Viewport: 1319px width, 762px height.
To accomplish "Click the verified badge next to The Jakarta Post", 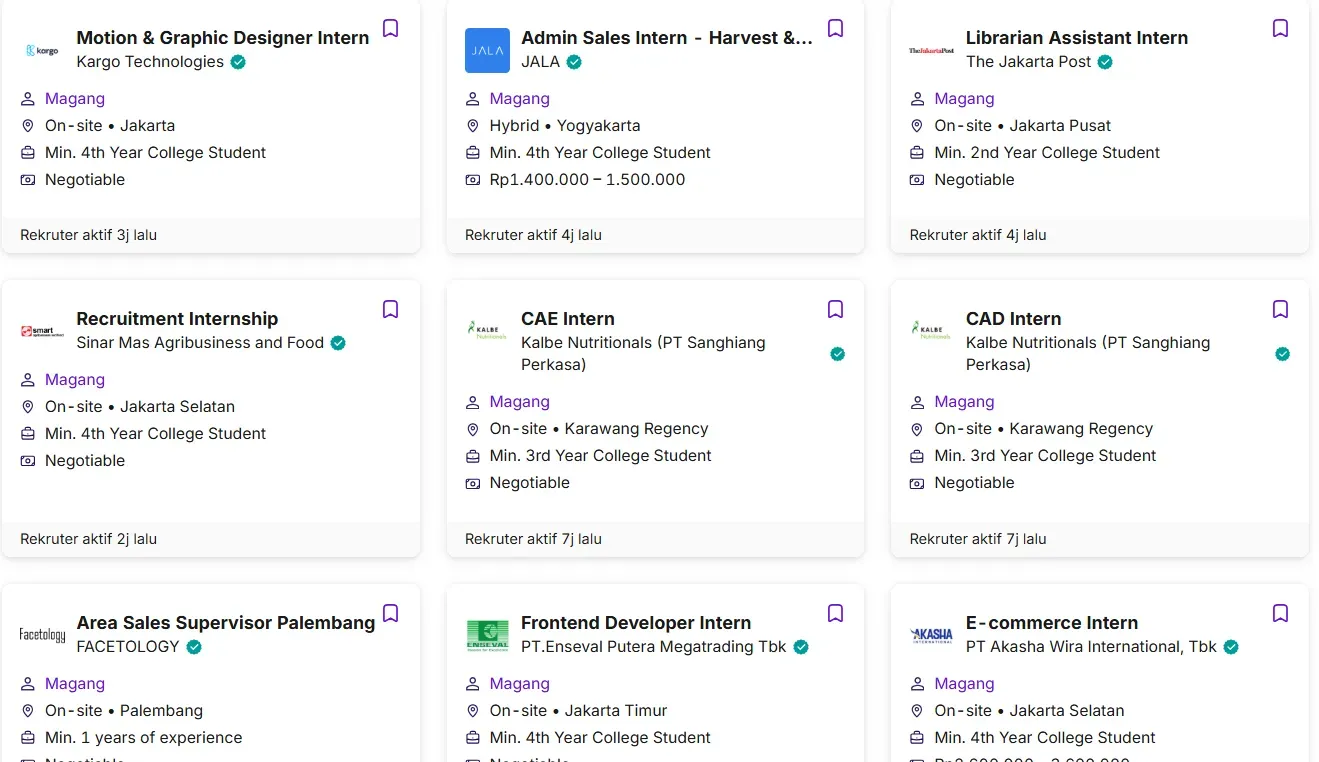I will pos(1105,62).
